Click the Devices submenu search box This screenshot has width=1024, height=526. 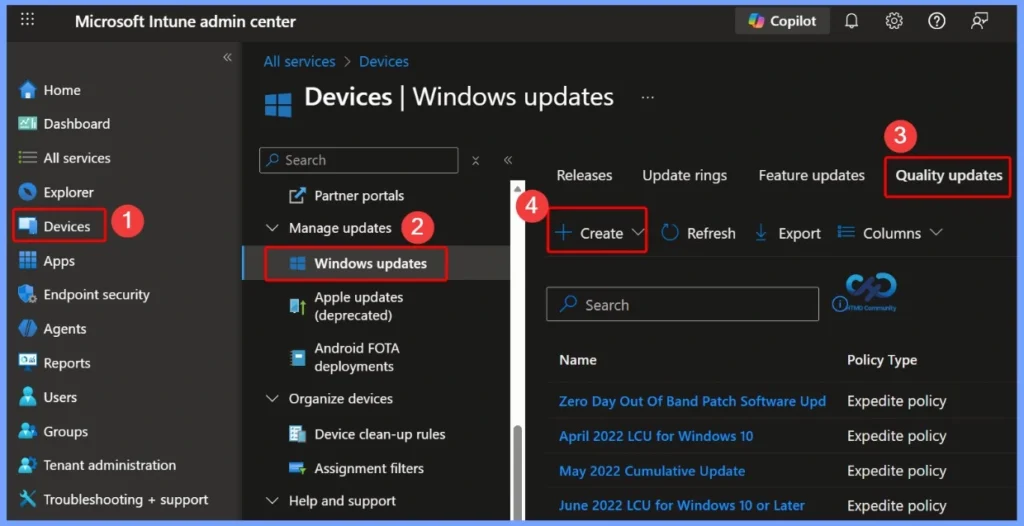(x=359, y=160)
